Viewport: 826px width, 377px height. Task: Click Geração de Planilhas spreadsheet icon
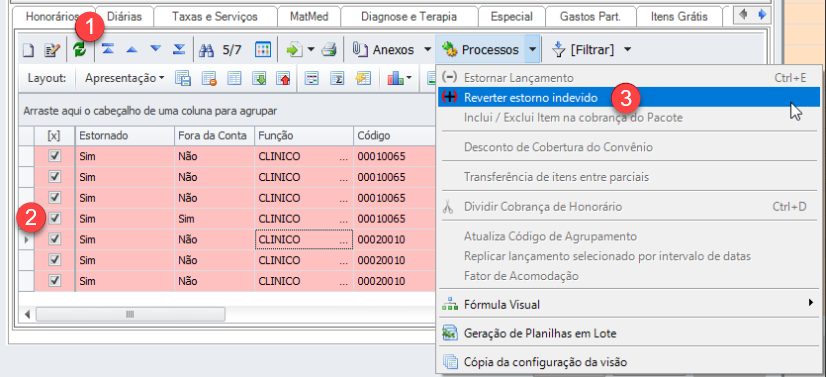pyautogui.click(x=450, y=333)
